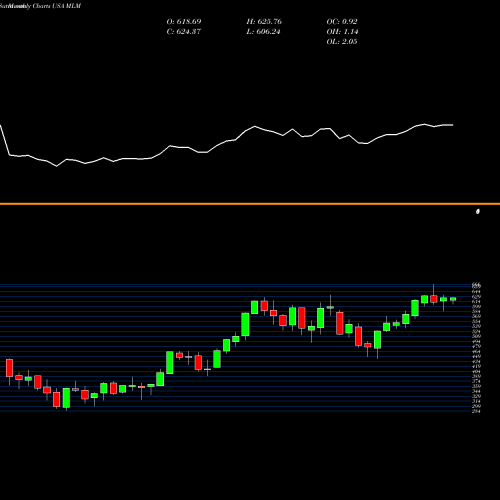Select the low price text "L: 606.24"

(x=263, y=32)
